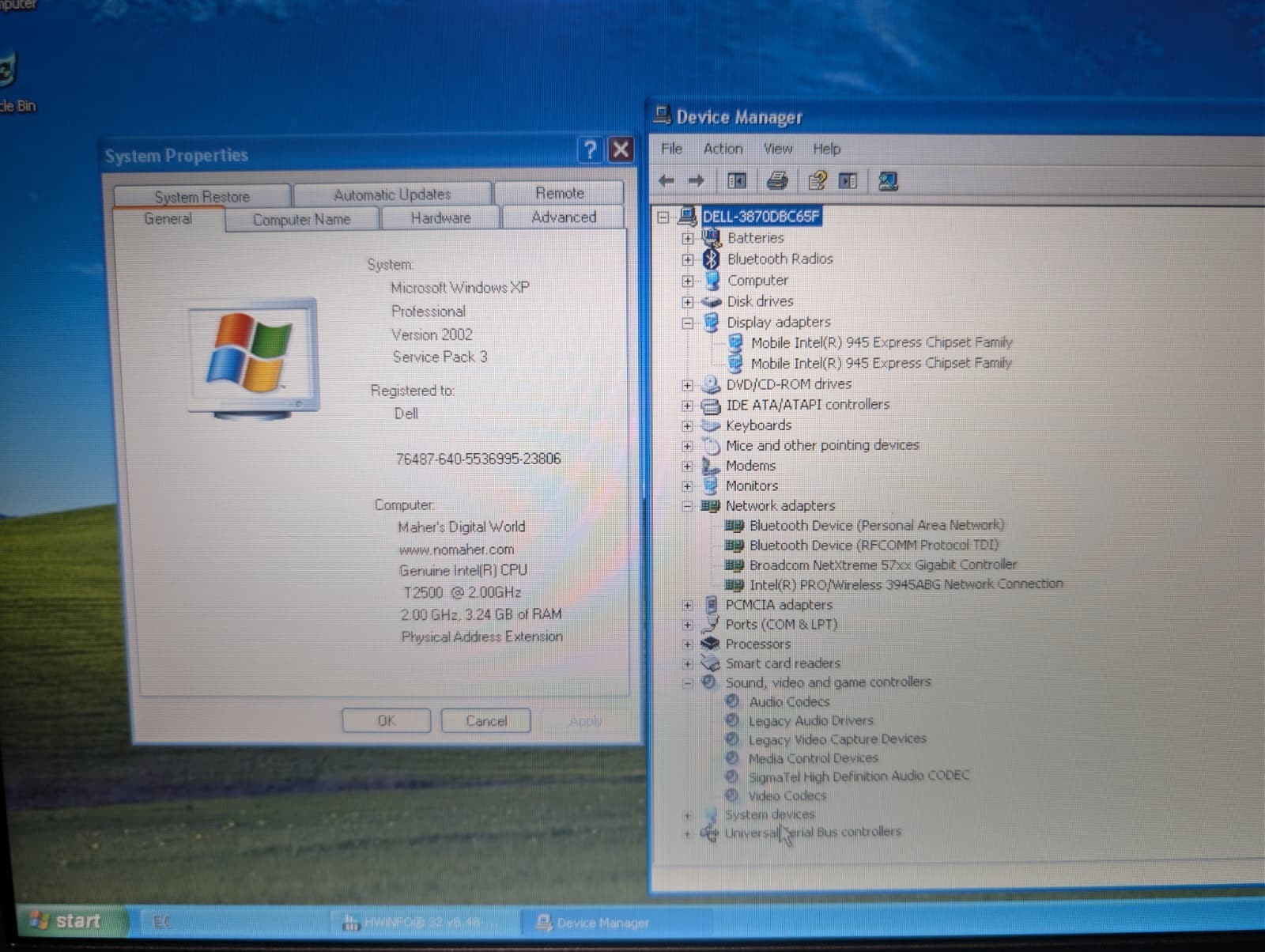Expand the PCMCIA adapters node
The height and width of the screenshot is (952, 1265).
pos(687,605)
